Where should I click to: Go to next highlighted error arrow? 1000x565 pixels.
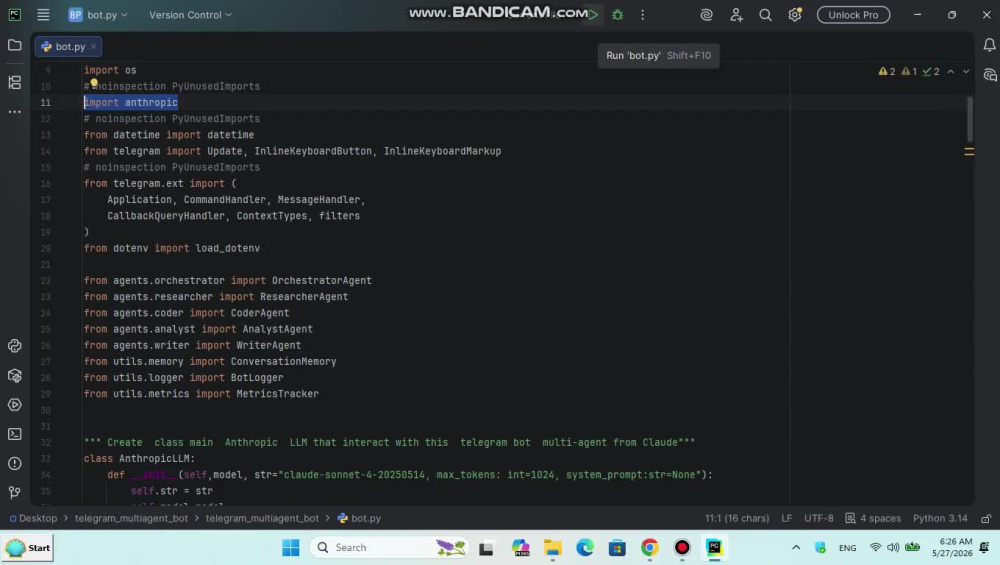coord(966,71)
